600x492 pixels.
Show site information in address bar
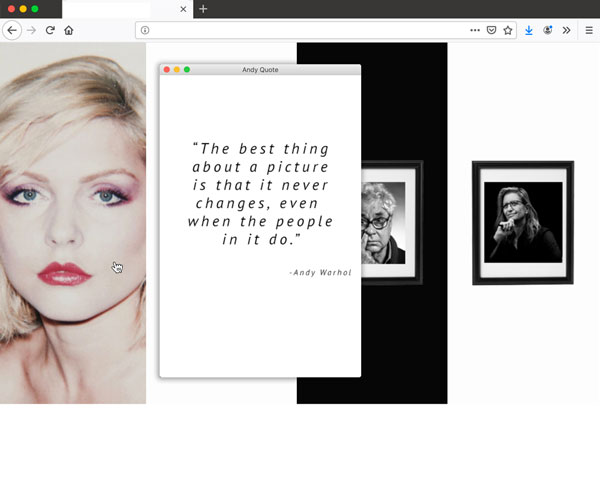[x=146, y=30]
